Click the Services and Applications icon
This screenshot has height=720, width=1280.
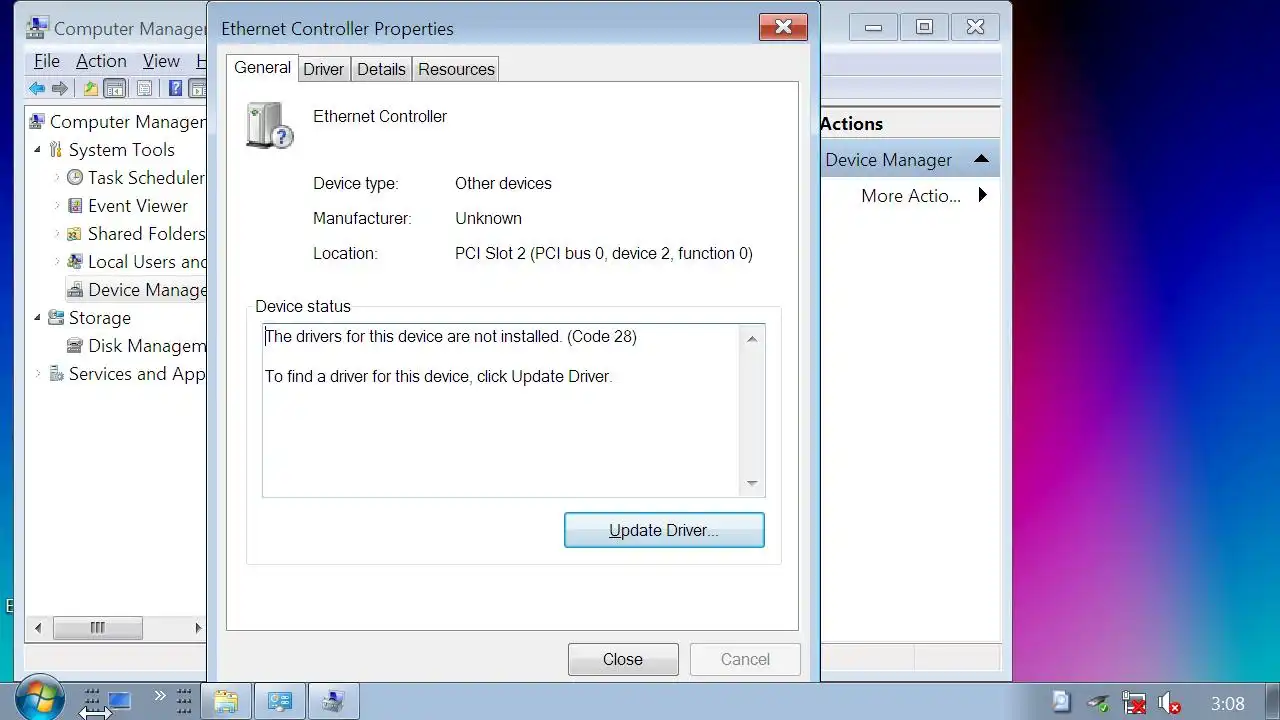(56, 374)
